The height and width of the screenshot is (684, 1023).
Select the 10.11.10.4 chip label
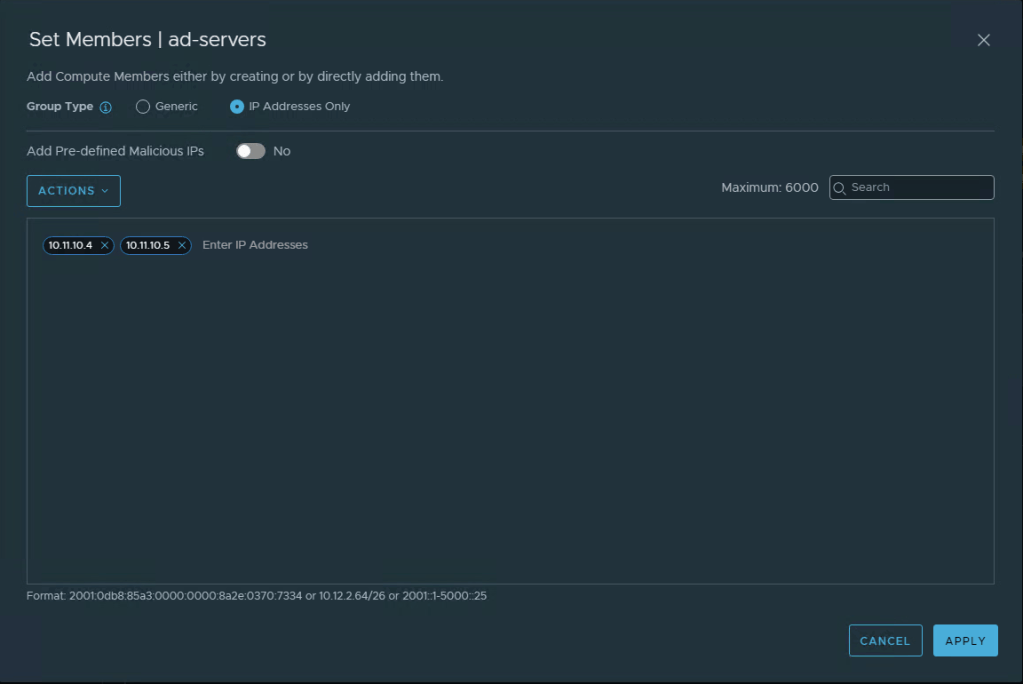pos(70,246)
